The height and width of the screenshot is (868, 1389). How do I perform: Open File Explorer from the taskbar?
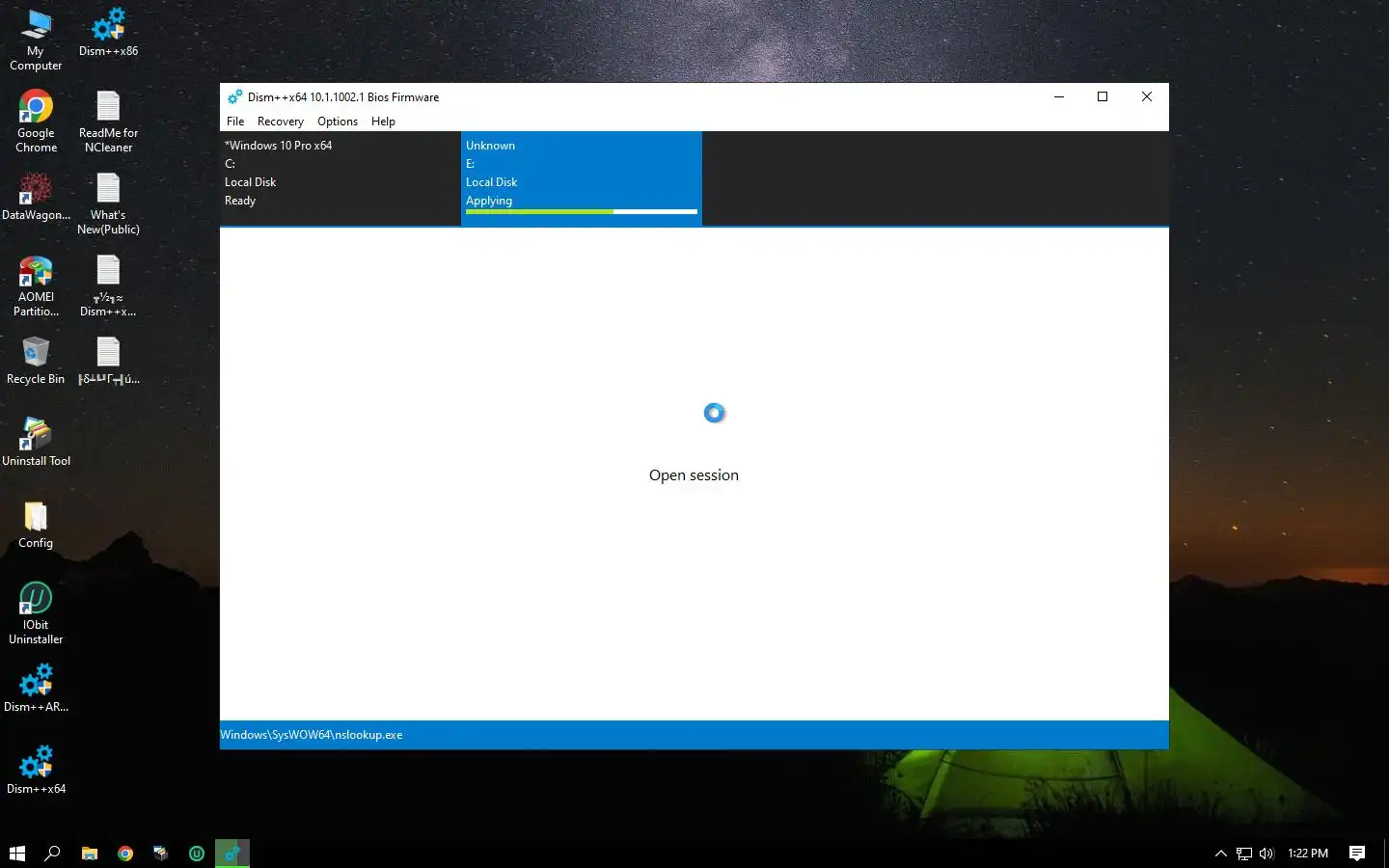pyautogui.click(x=90, y=853)
